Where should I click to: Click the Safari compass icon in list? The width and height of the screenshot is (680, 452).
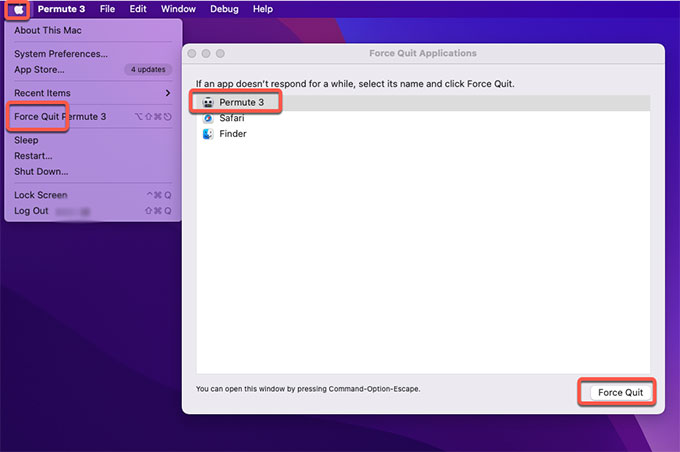[x=208, y=118]
